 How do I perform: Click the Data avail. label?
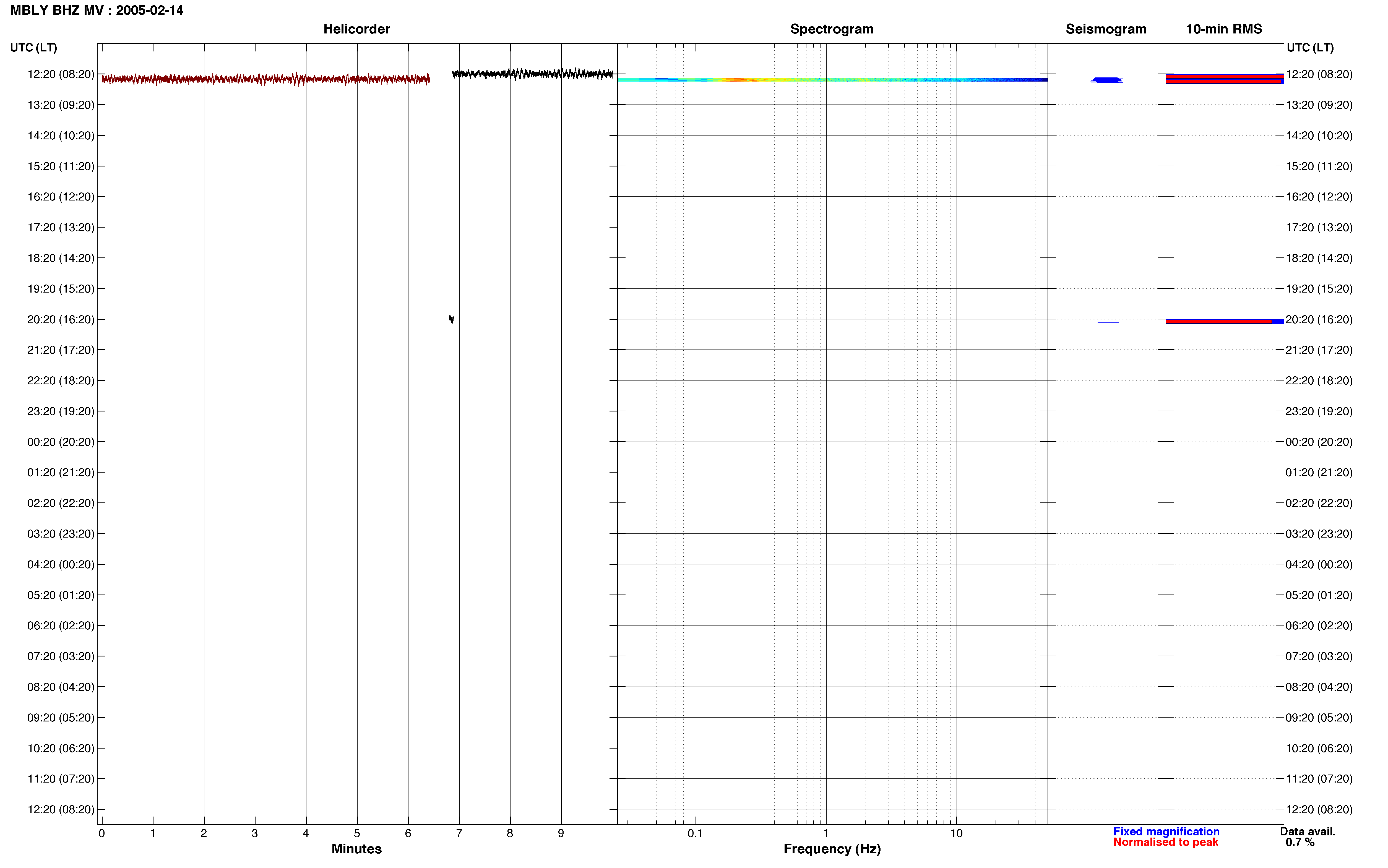tap(1308, 831)
